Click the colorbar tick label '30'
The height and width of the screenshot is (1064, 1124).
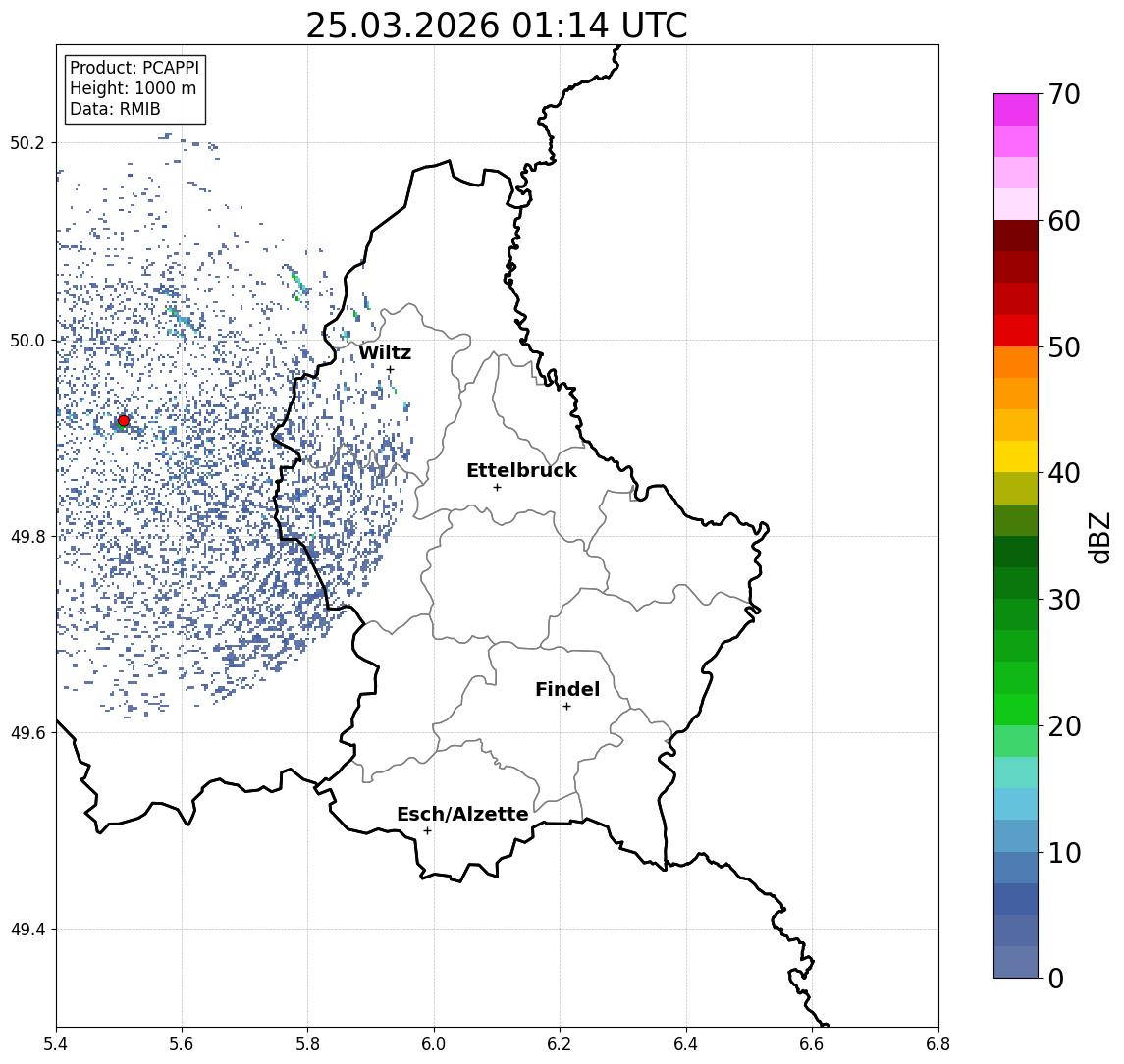[x=1064, y=600]
